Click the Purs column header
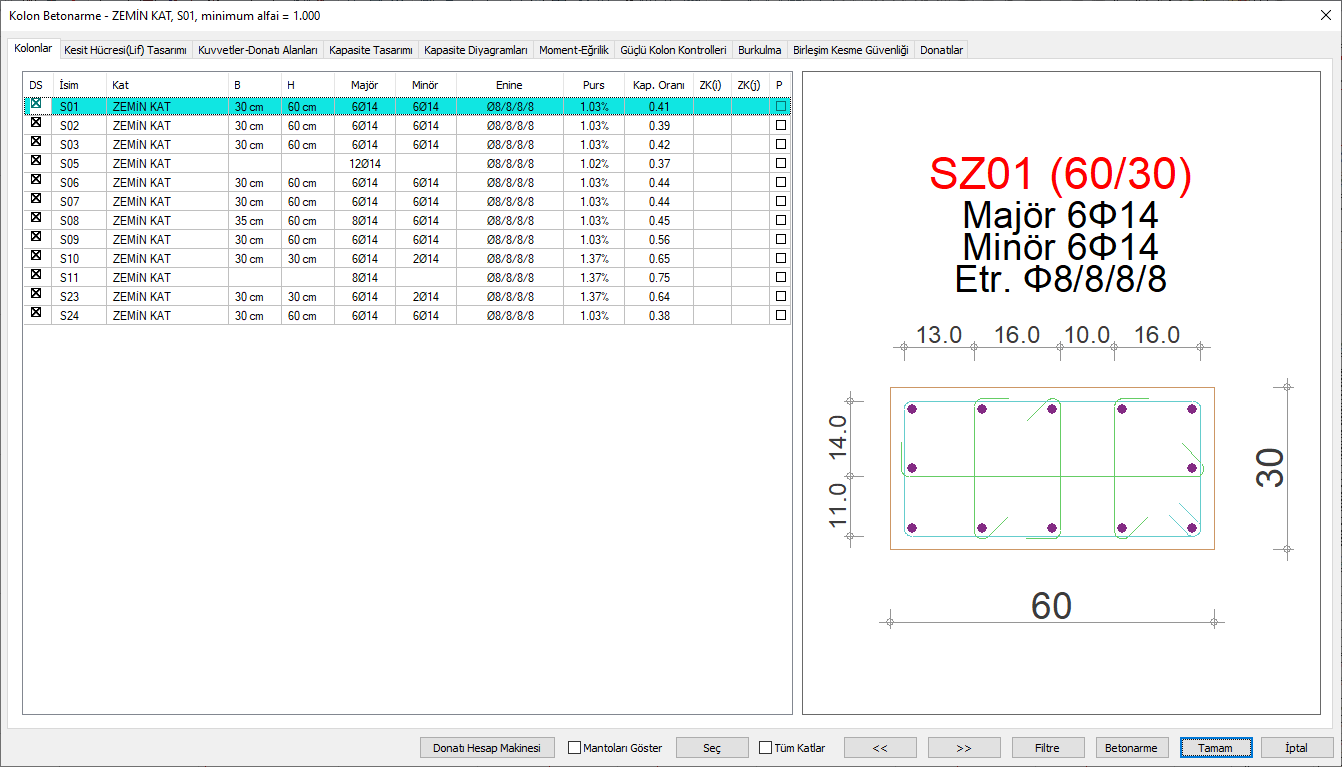The image size is (1342, 767). pyautogui.click(x=594, y=85)
